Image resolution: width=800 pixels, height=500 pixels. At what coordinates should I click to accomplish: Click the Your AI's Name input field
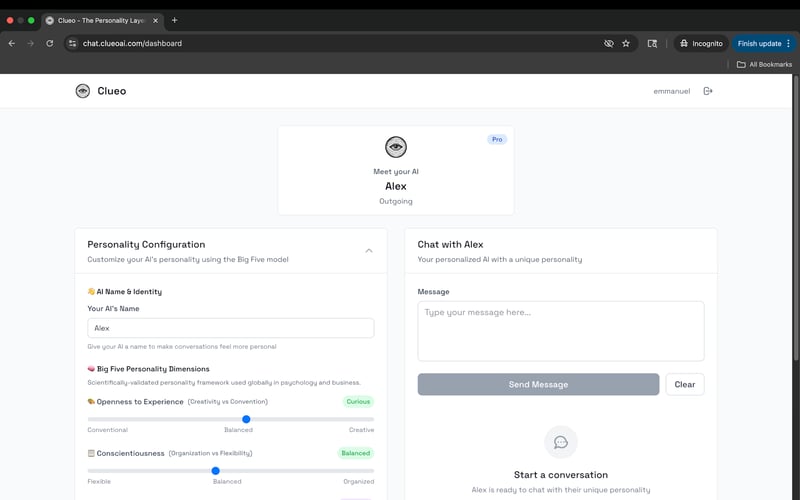(231, 328)
